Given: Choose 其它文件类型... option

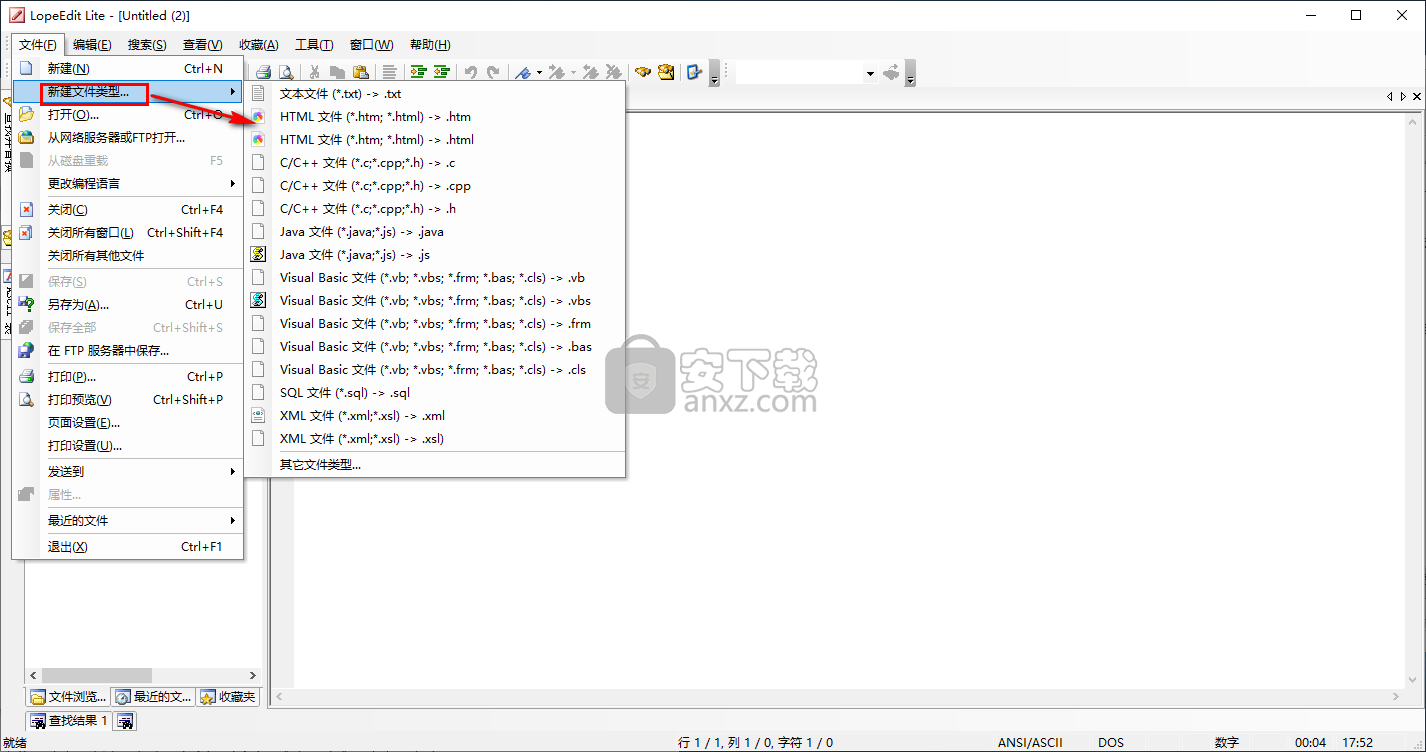Looking at the screenshot, I should tap(435, 464).
